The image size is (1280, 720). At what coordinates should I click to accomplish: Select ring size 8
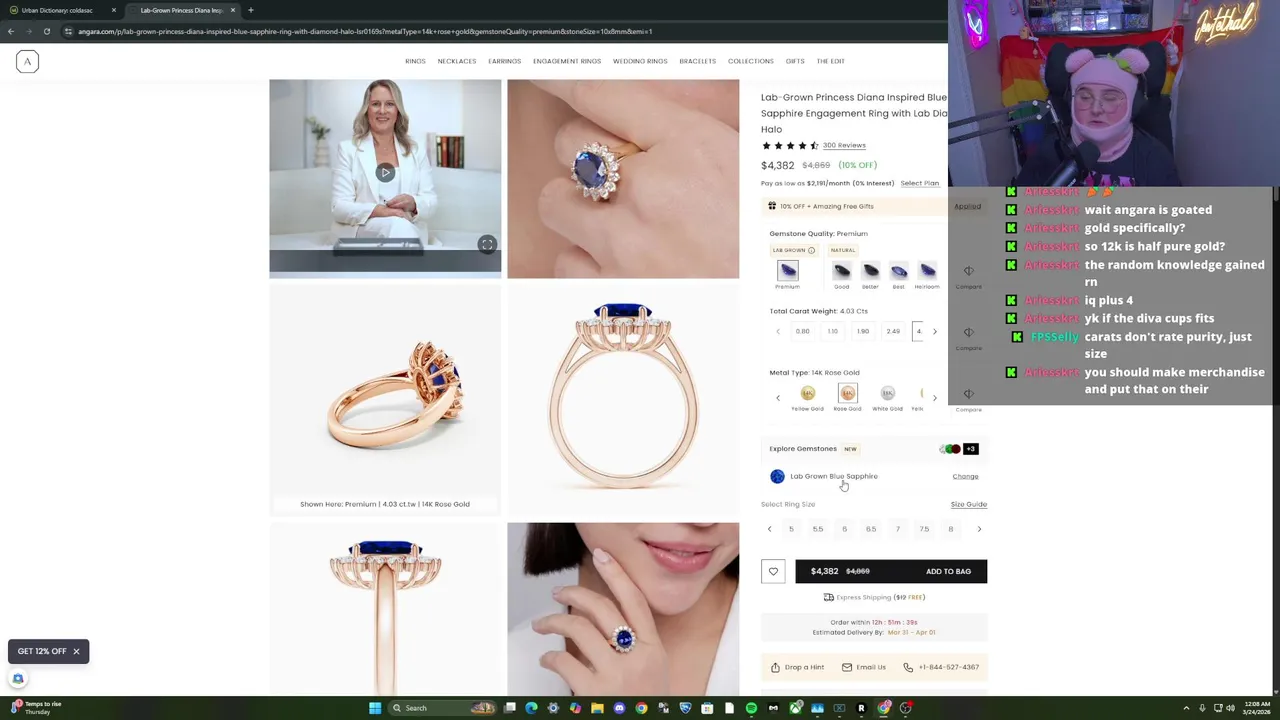pos(950,529)
